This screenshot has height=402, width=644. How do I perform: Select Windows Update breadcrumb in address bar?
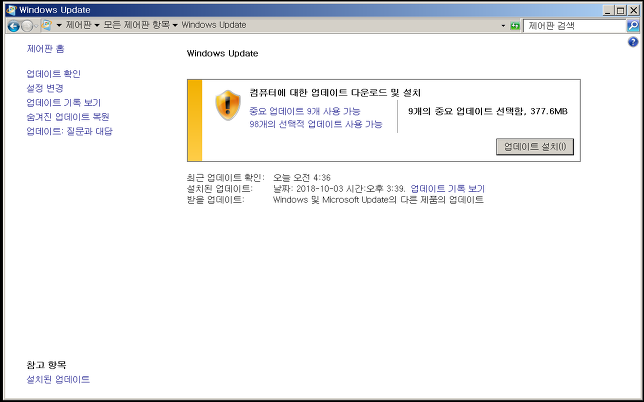pyautogui.click(x=214, y=25)
